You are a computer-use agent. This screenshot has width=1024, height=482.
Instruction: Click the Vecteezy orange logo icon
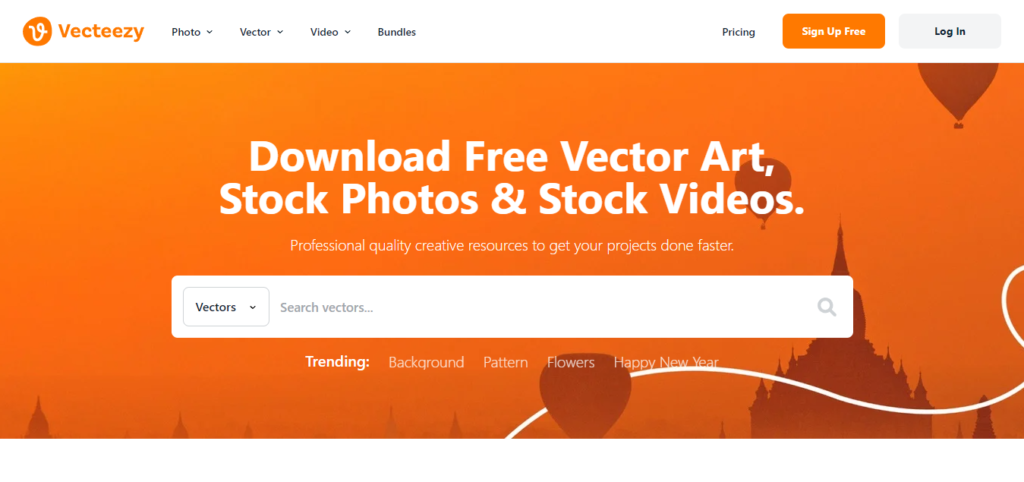coord(37,31)
